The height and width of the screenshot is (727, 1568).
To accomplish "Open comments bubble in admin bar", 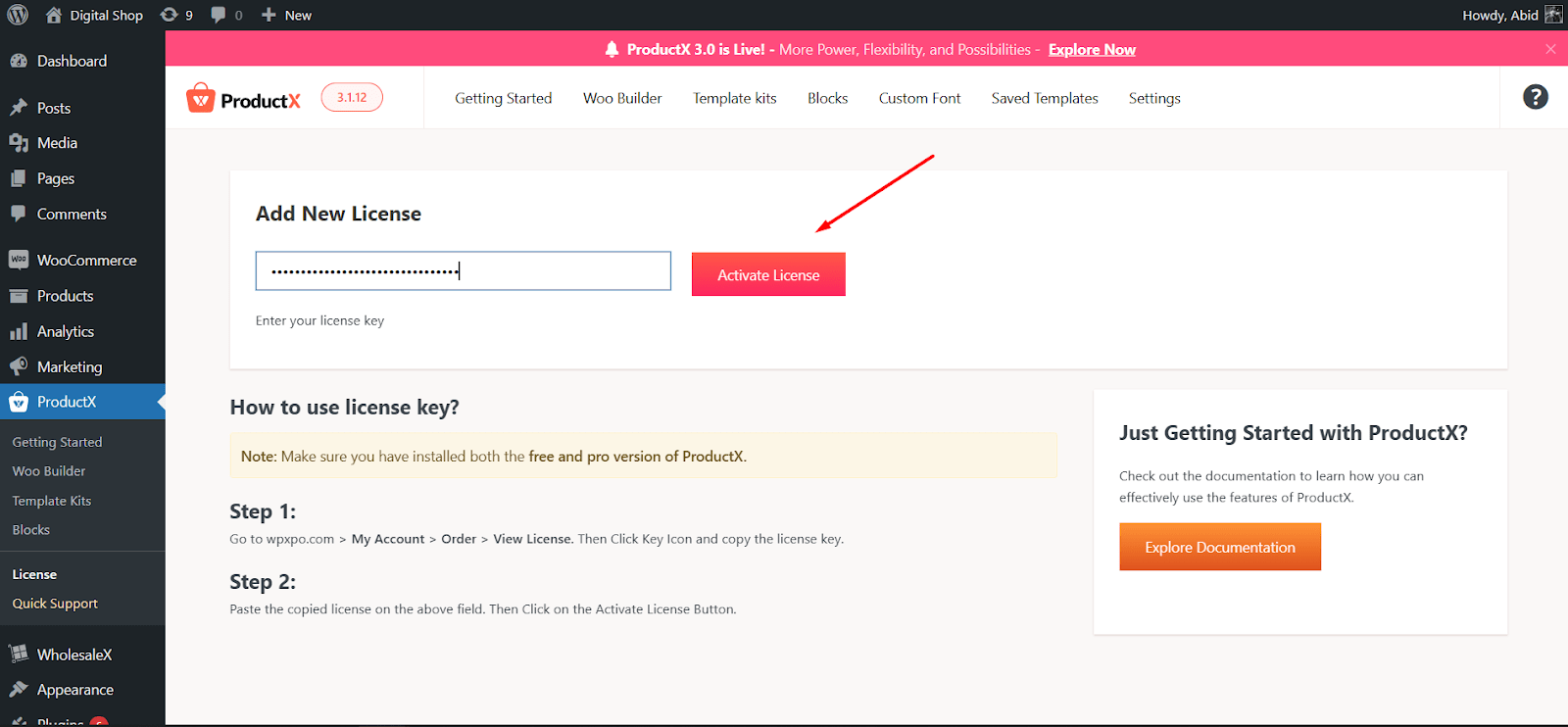I will tap(226, 15).
